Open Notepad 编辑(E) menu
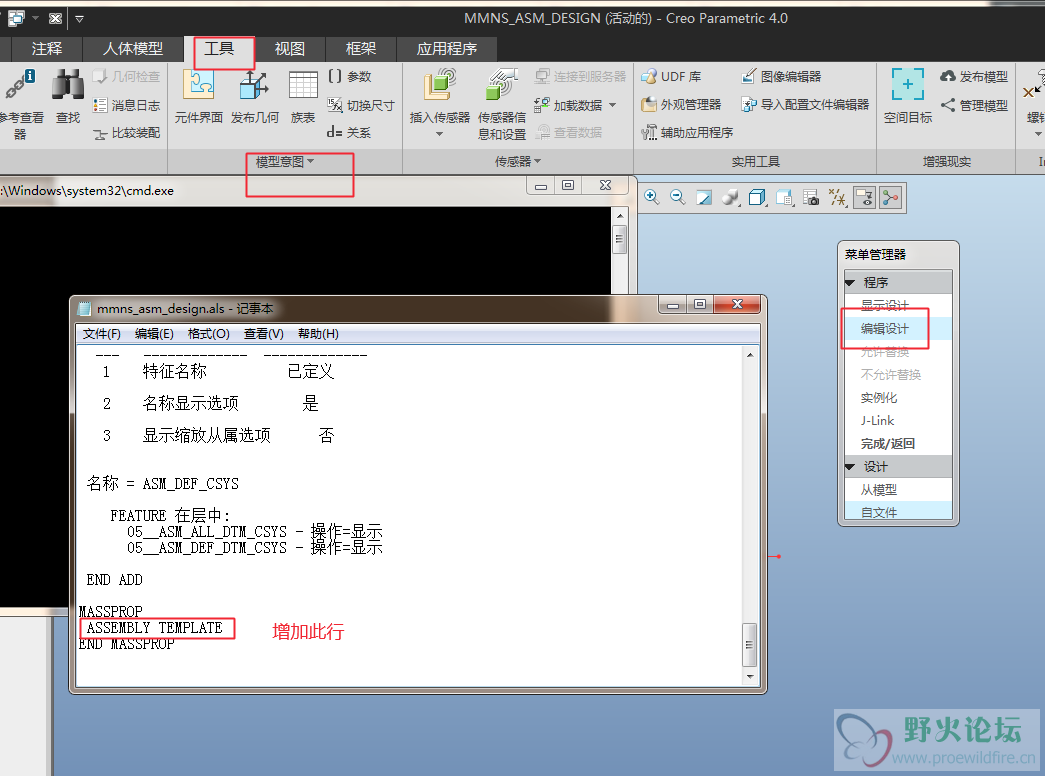1045x776 pixels. click(154, 334)
